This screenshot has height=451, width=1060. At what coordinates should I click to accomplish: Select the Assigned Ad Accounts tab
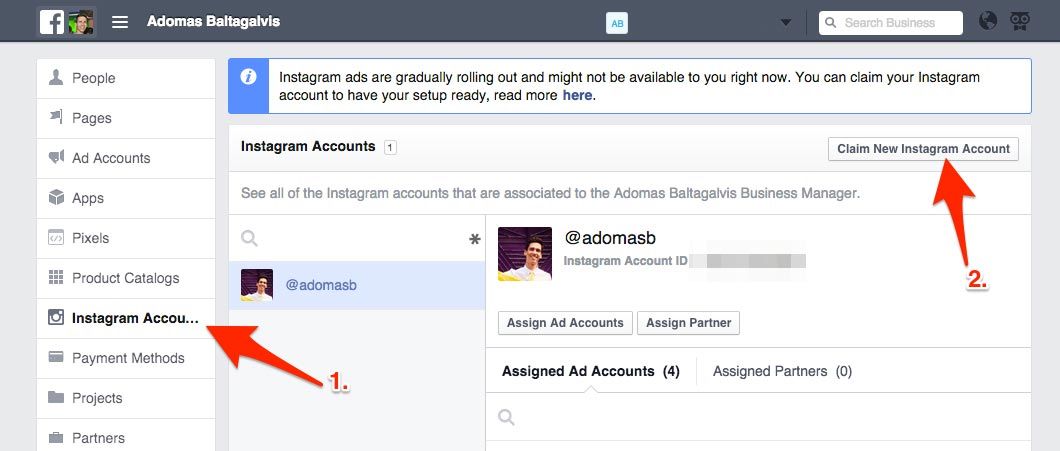click(590, 371)
